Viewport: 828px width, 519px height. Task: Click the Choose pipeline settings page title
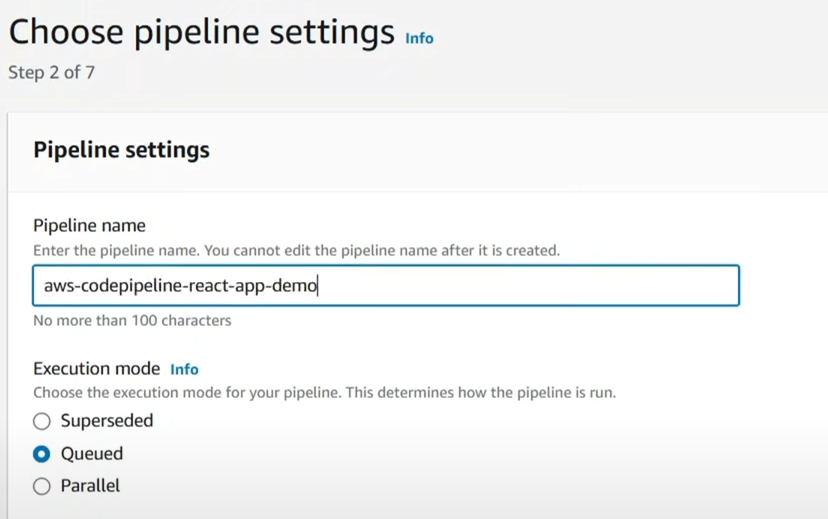point(202,33)
